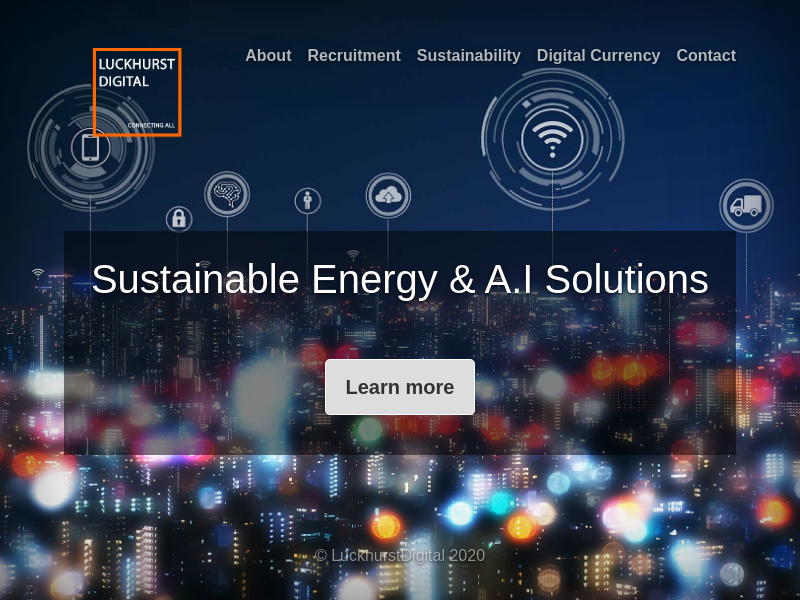The width and height of the screenshot is (800, 600).
Task: Click the LuckhurstDigital 2020 copyright text
Action: [400, 556]
